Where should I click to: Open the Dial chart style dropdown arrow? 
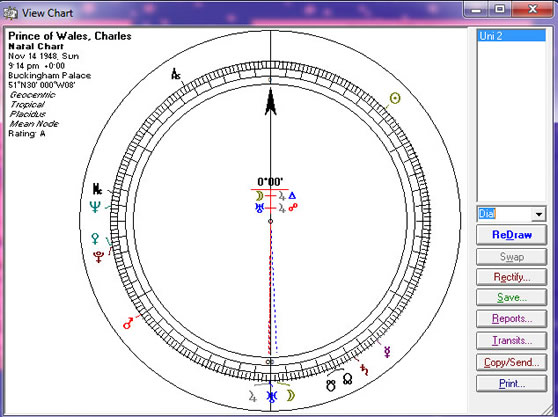coord(539,214)
